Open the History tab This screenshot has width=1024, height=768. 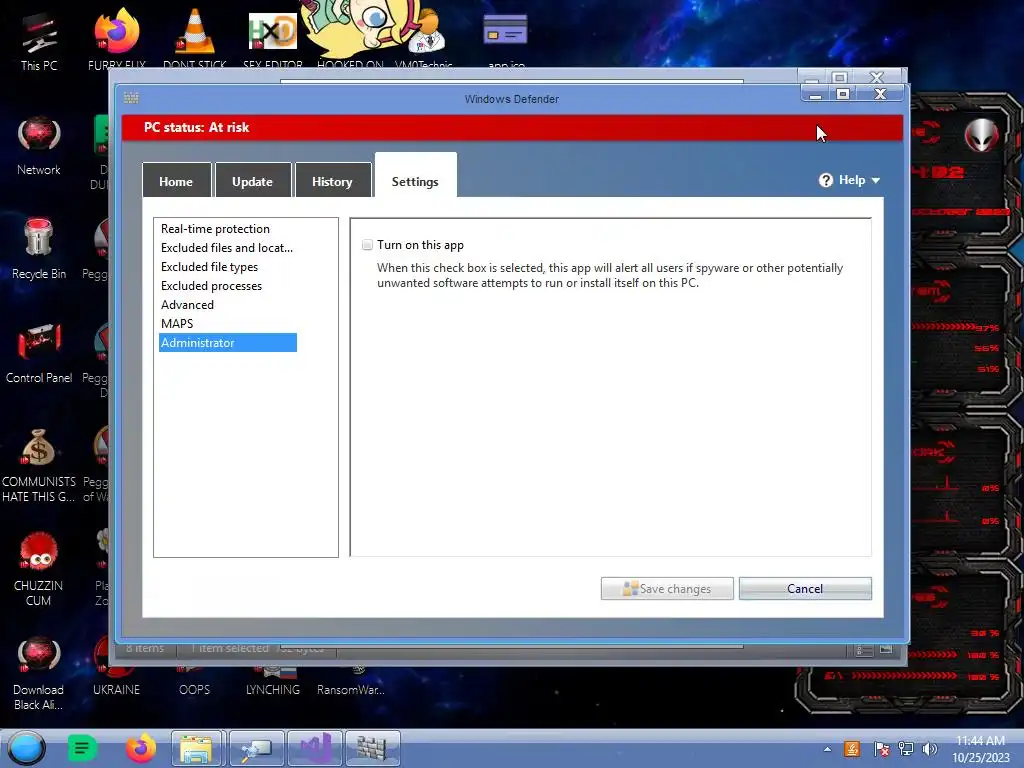332,181
